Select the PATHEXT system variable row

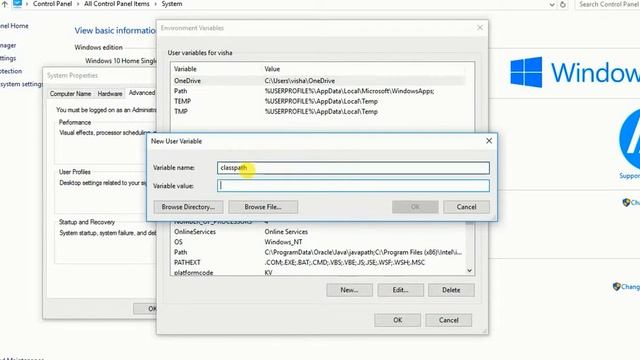point(318,262)
